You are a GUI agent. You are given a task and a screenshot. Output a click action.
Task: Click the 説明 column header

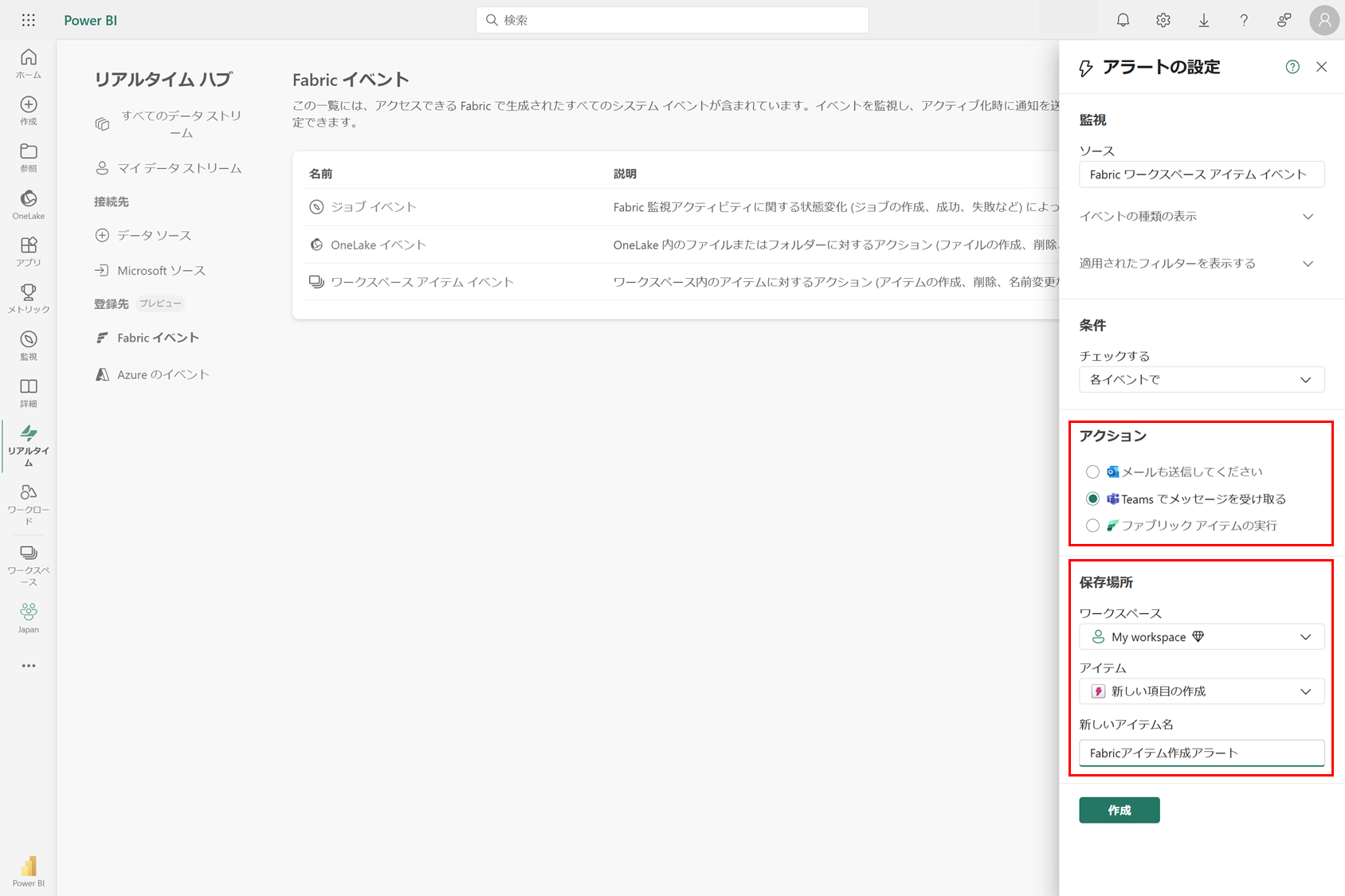(625, 174)
